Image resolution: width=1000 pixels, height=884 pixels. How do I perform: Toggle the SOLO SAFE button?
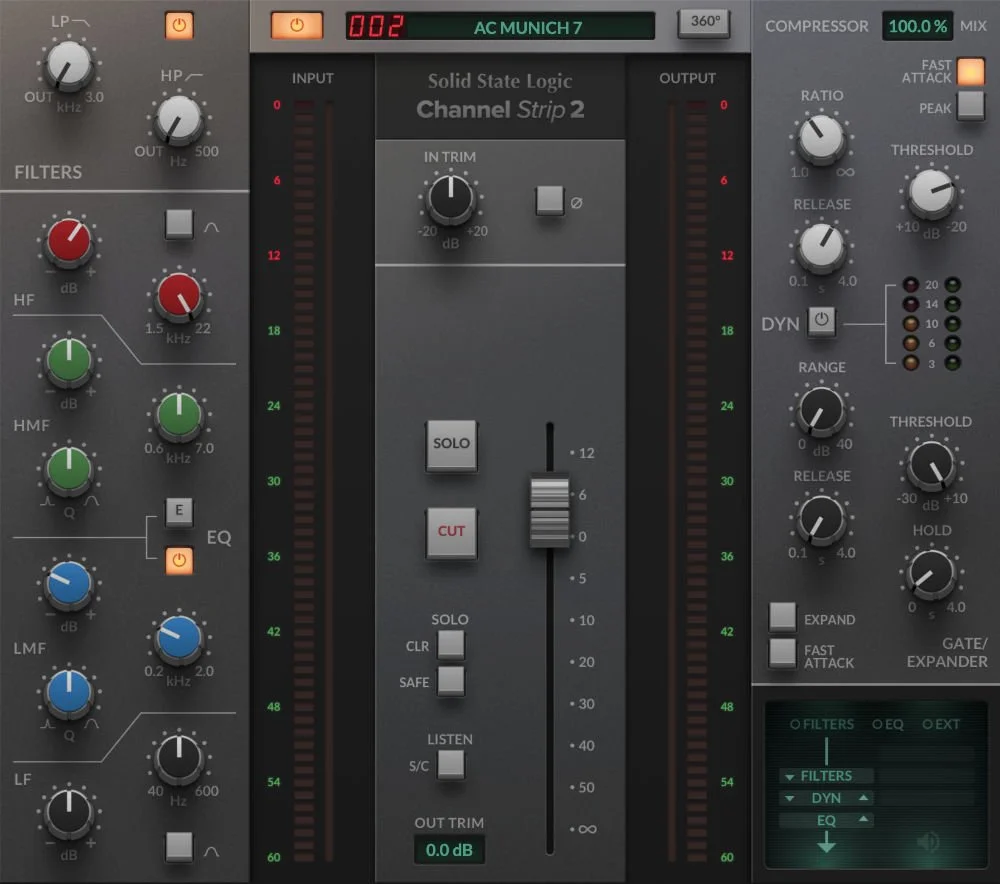pos(451,681)
